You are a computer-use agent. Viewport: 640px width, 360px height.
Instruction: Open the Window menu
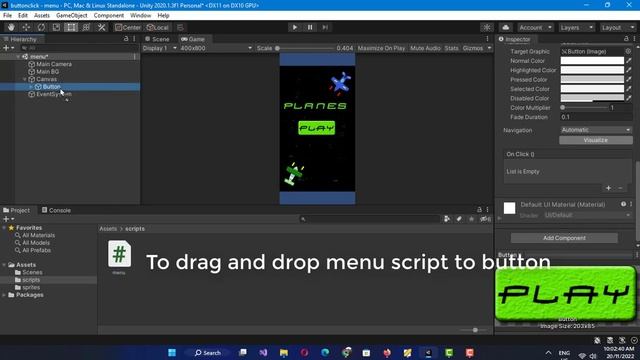(x=140, y=16)
